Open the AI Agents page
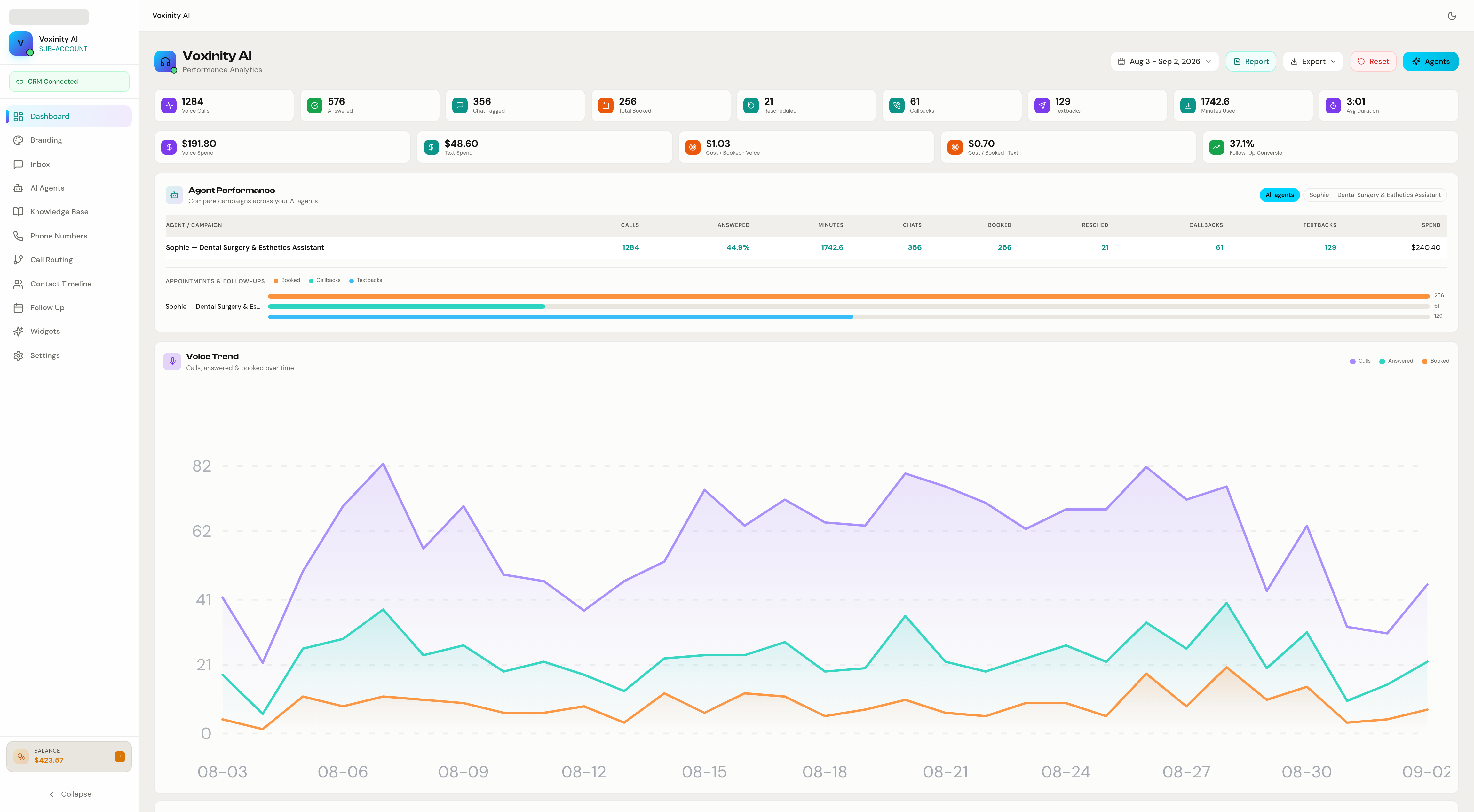Viewport: 1474px width, 812px height. click(x=69, y=188)
